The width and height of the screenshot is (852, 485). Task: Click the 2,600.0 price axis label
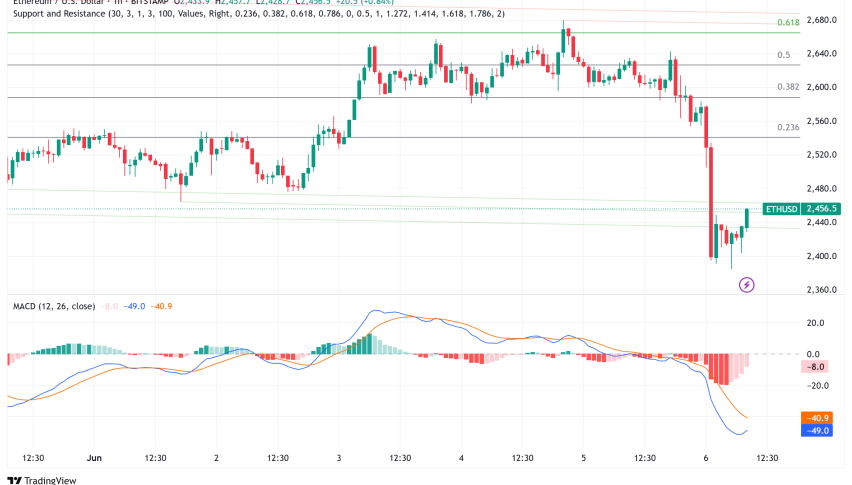pos(821,87)
